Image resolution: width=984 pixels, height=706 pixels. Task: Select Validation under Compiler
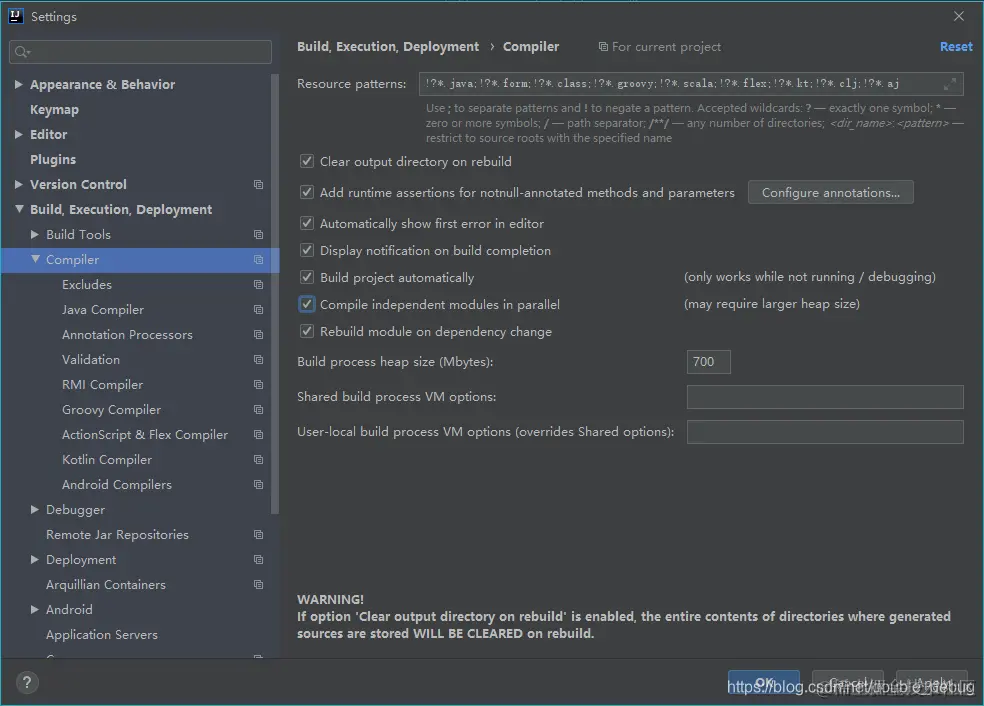pyautogui.click(x=91, y=360)
